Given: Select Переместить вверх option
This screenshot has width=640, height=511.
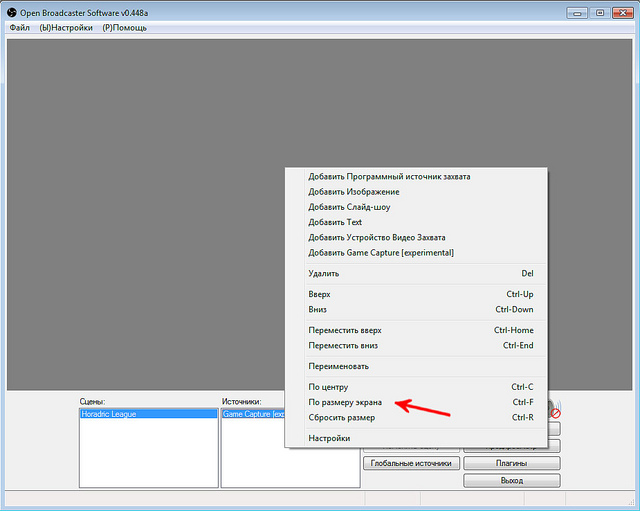Looking at the screenshot, I should pos(345,330).
